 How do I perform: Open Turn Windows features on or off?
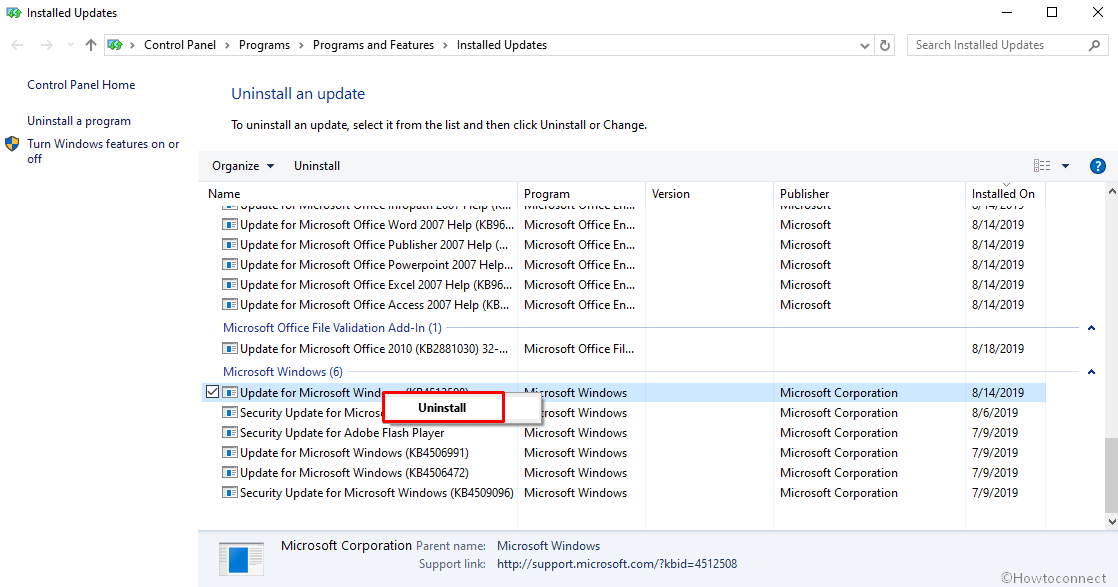point(103,151)
